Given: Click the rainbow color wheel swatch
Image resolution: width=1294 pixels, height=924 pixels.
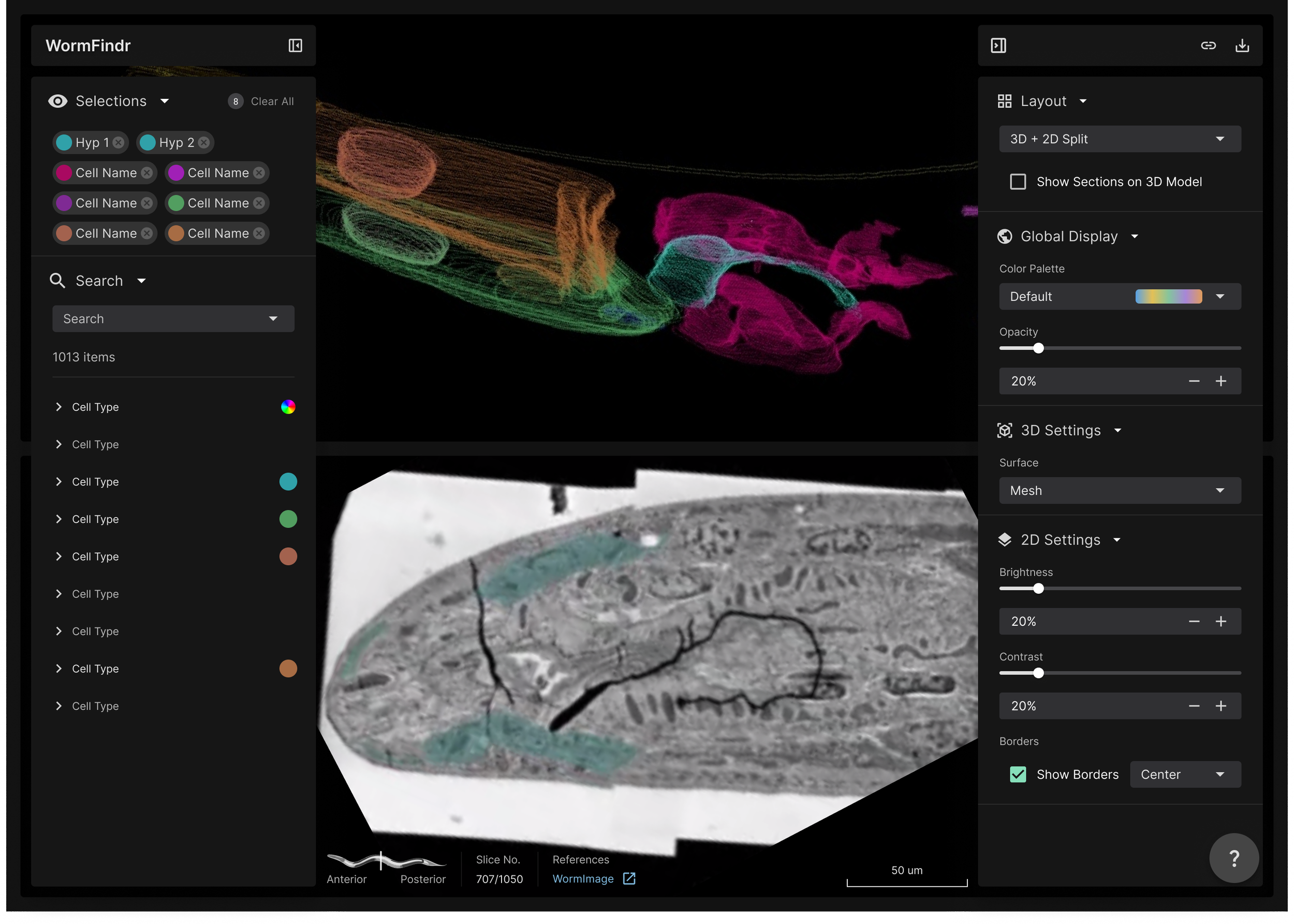Looking at the screenshot, I should point(288,407).
